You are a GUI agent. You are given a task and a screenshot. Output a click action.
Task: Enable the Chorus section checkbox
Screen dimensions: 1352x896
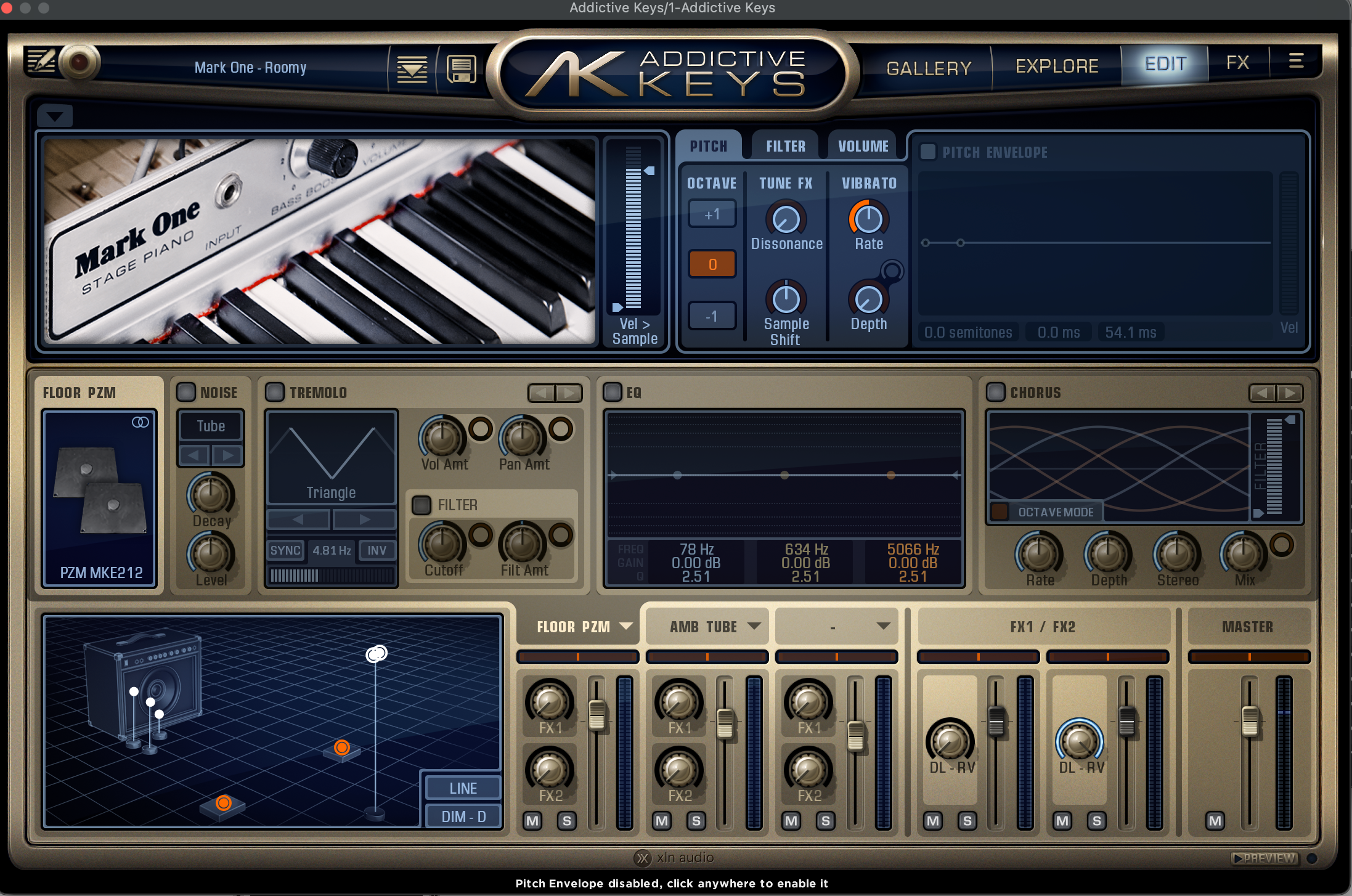point(996,392)
